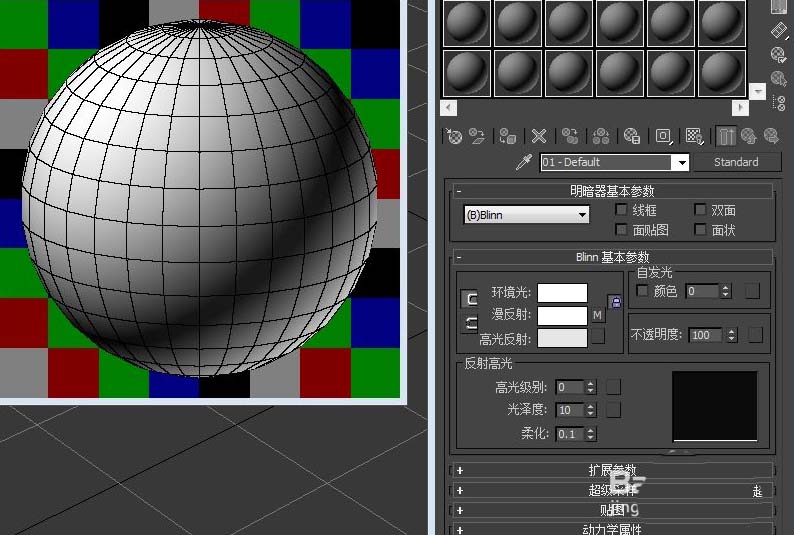Click Put Material to Scene icon
This screenshot has width=794, height=535.
[477, 136]
